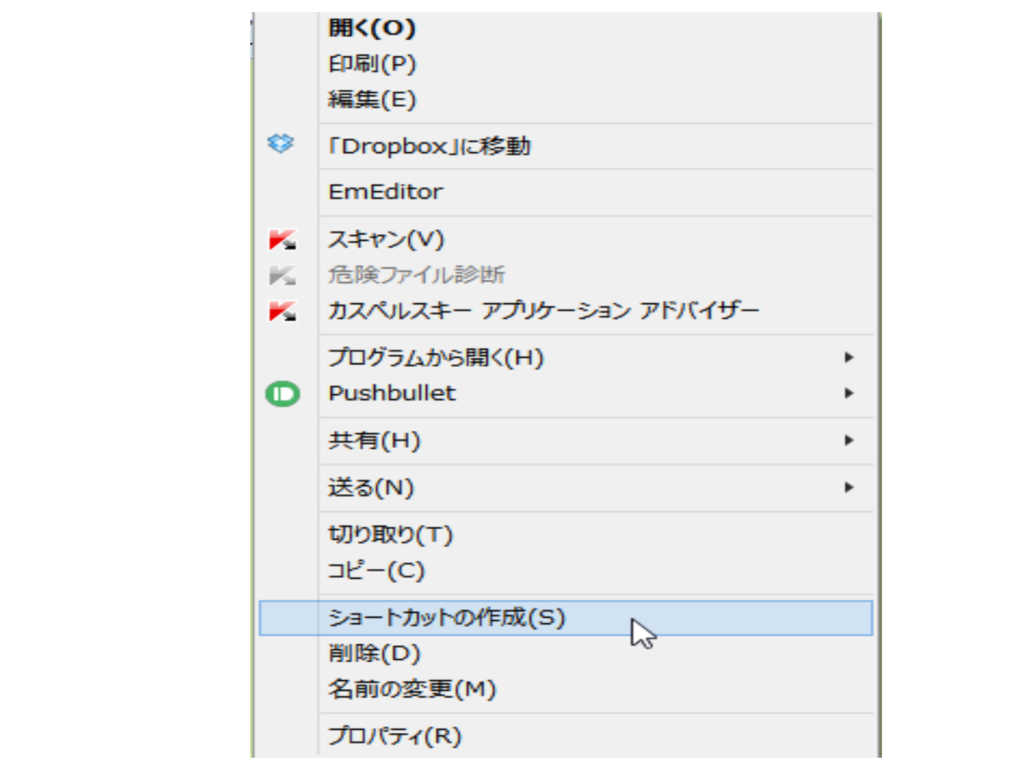Screen dimensions: 1024x768
Task: Expand the プログラムから開く(H) submenu arrow
Action: [849, 357]
